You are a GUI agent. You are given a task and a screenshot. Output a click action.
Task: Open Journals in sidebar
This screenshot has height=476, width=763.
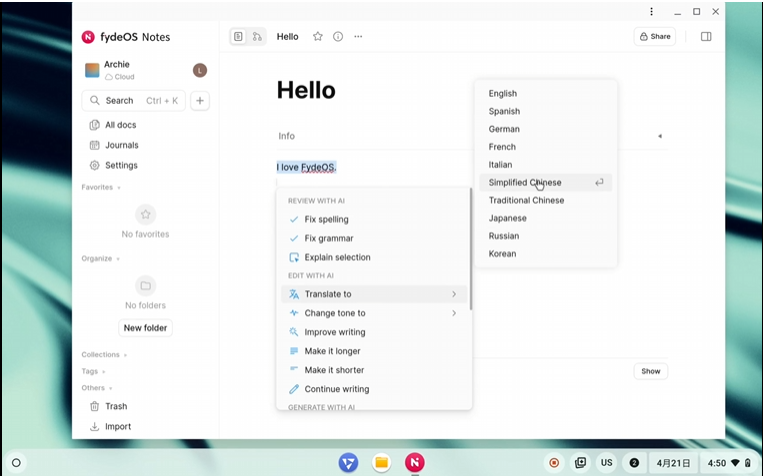click(x=146, y=145)
